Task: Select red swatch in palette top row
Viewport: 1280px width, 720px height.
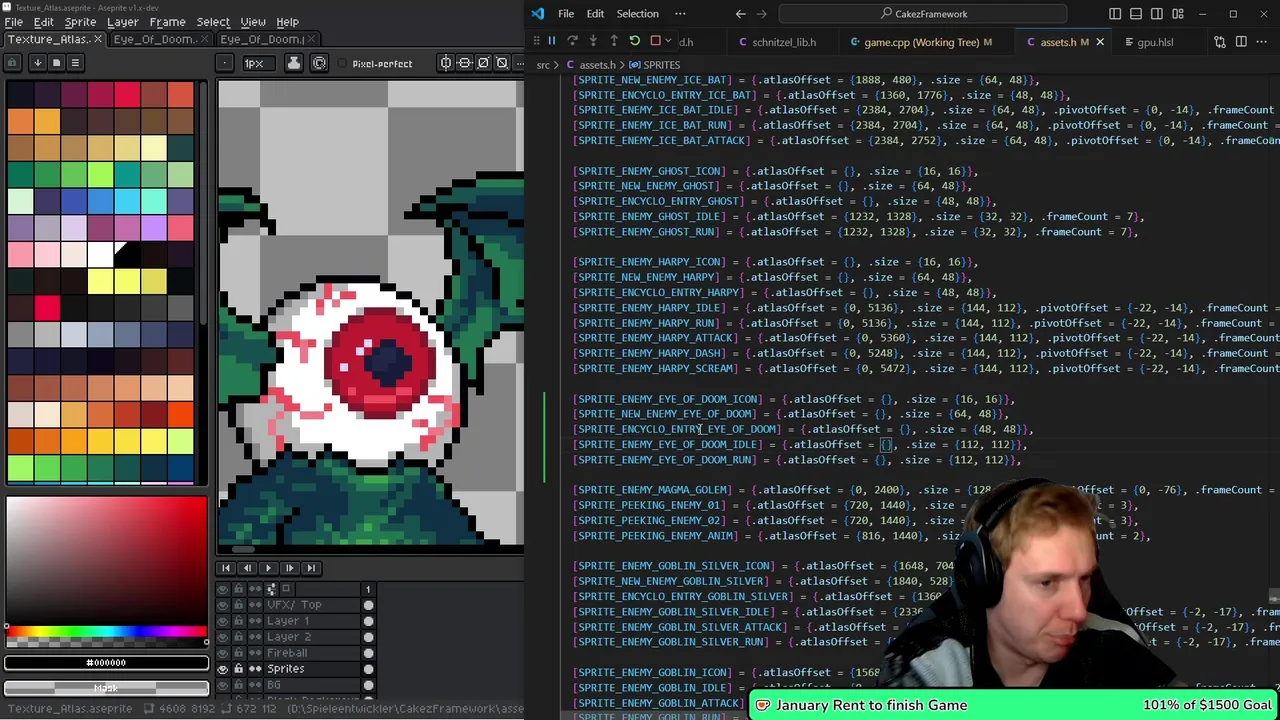Action: tap(126, 95)
